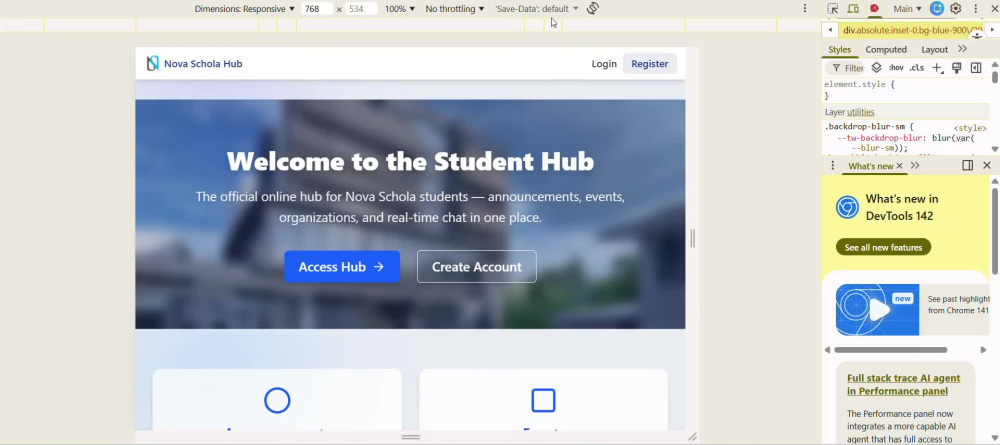Click the rendering emulation paintbrush icon
The image size is (1000, 445).
(956, 68)
